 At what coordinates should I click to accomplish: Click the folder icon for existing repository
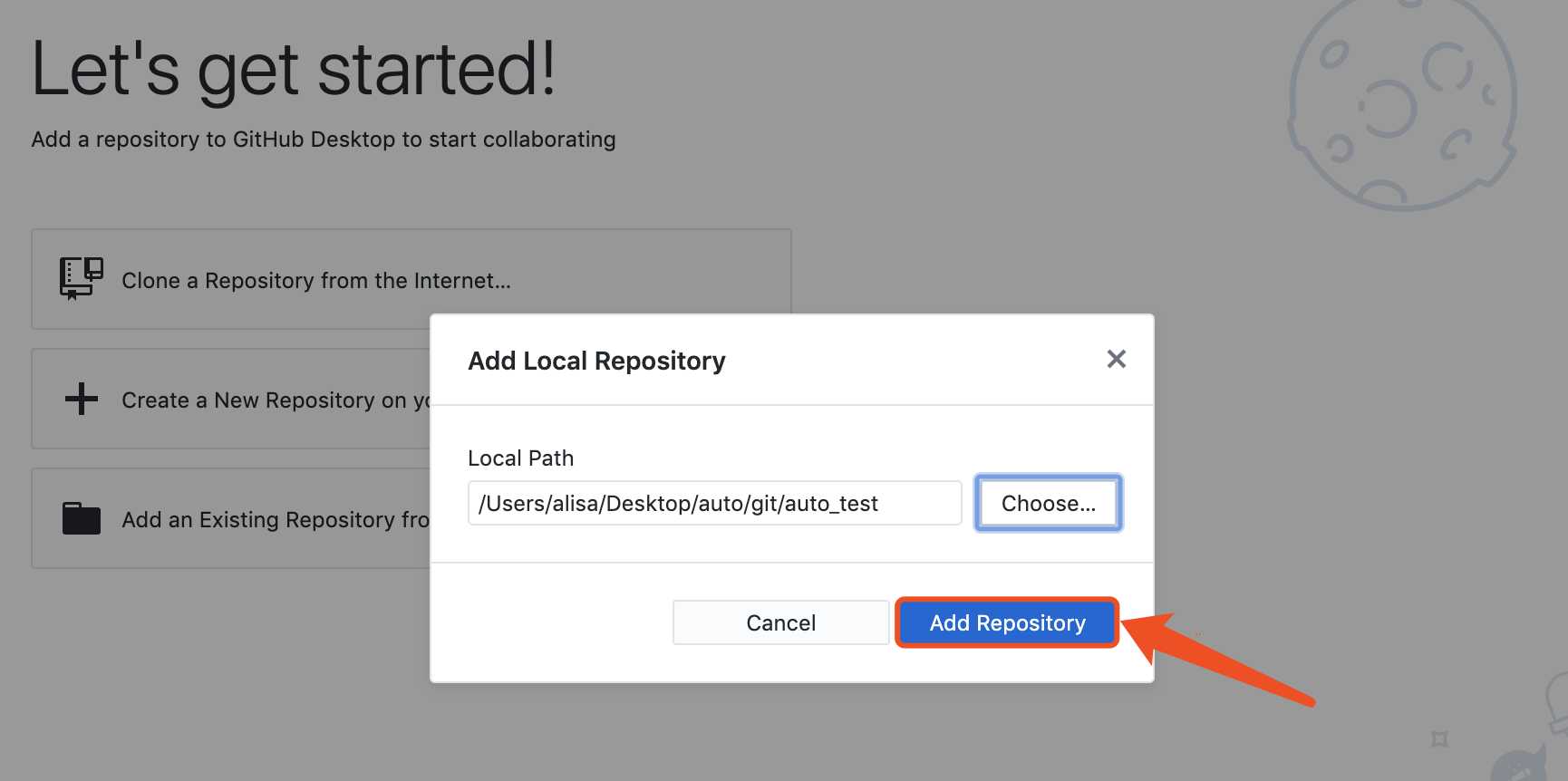point(82,518)
